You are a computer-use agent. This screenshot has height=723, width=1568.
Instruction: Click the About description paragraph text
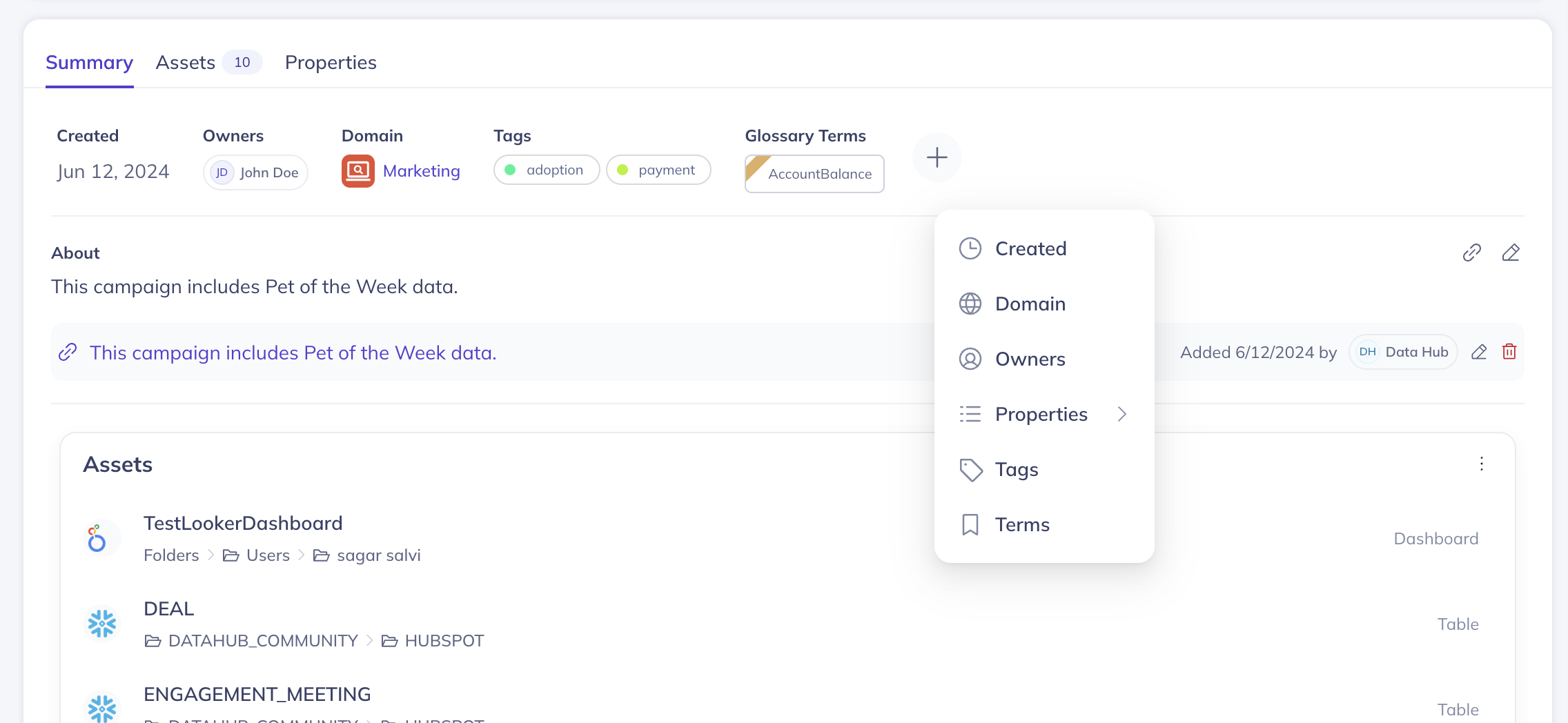(255, 287)
